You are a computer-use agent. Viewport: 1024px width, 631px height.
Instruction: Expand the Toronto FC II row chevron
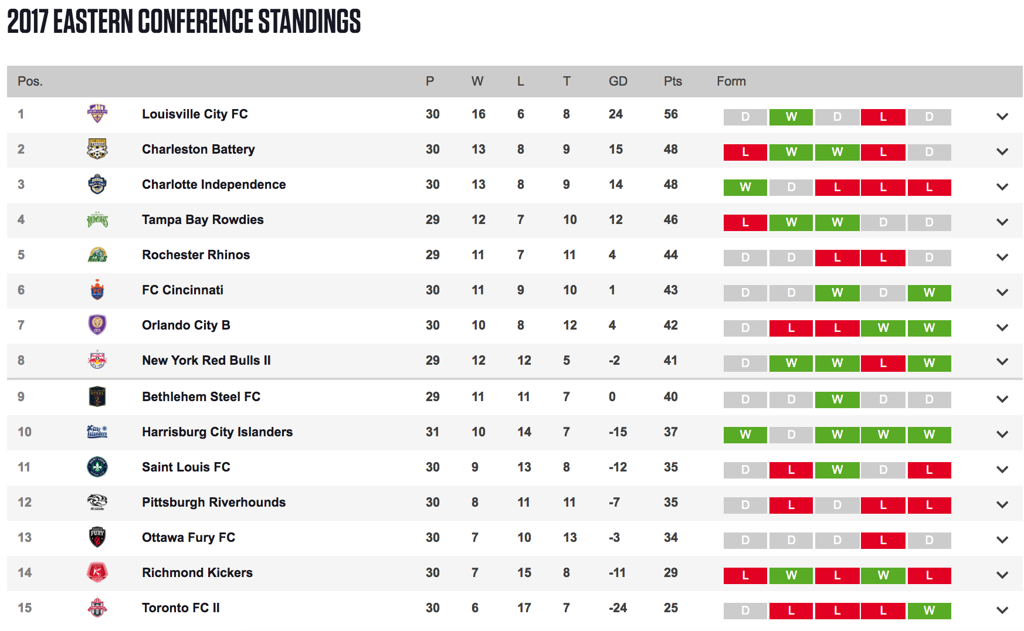(1002, 610)
